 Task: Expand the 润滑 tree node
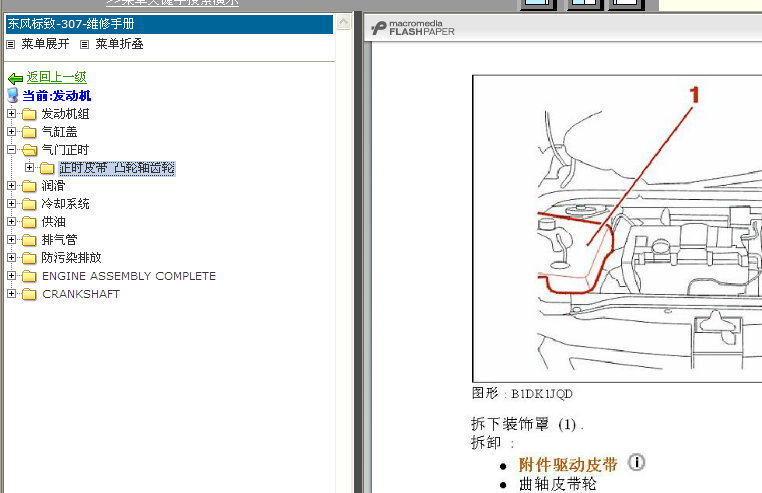click(x=11, y=186)
